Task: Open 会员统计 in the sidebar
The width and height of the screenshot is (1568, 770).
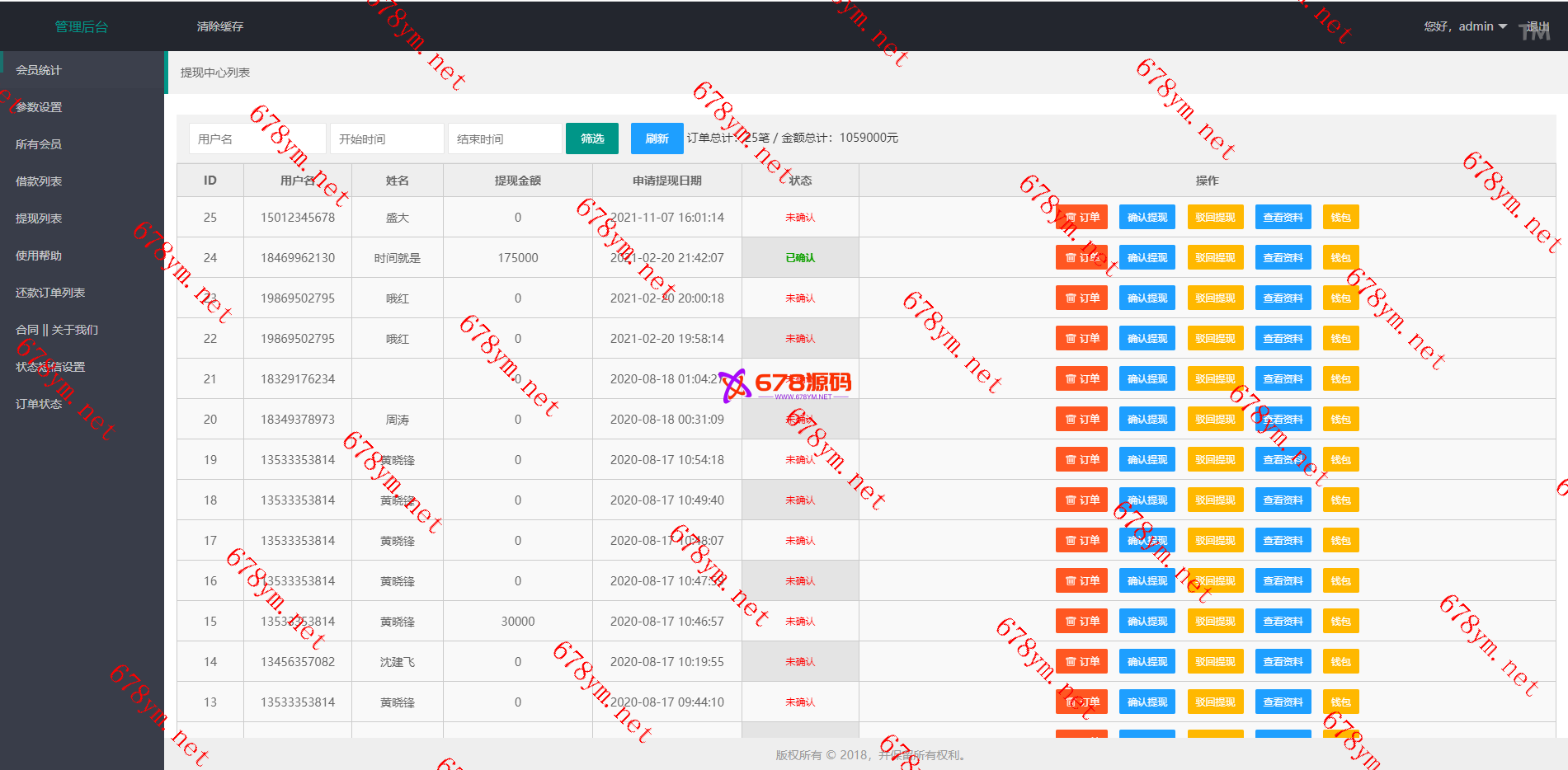Action: point(39,70)
